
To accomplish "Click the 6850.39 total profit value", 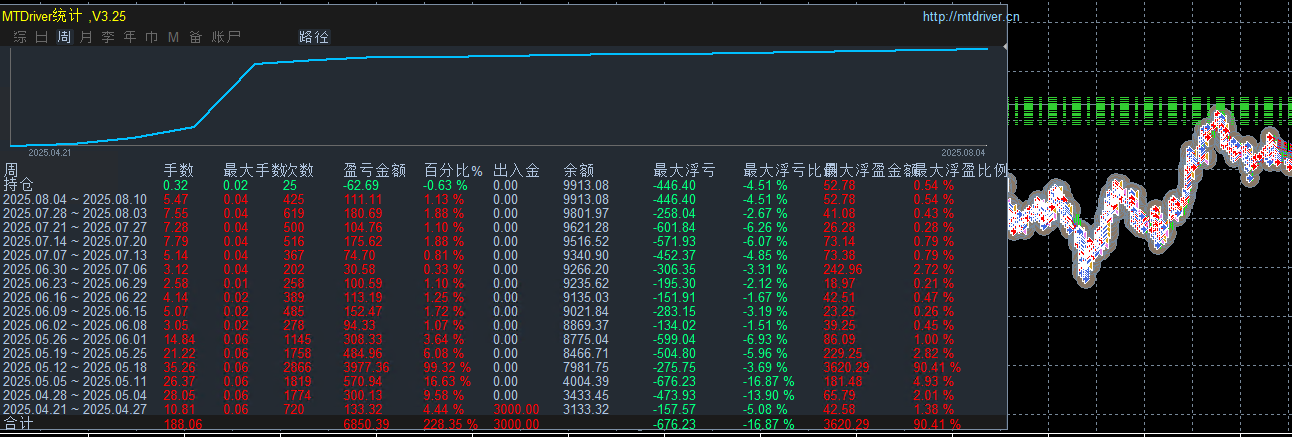I will tap(366, 424).
